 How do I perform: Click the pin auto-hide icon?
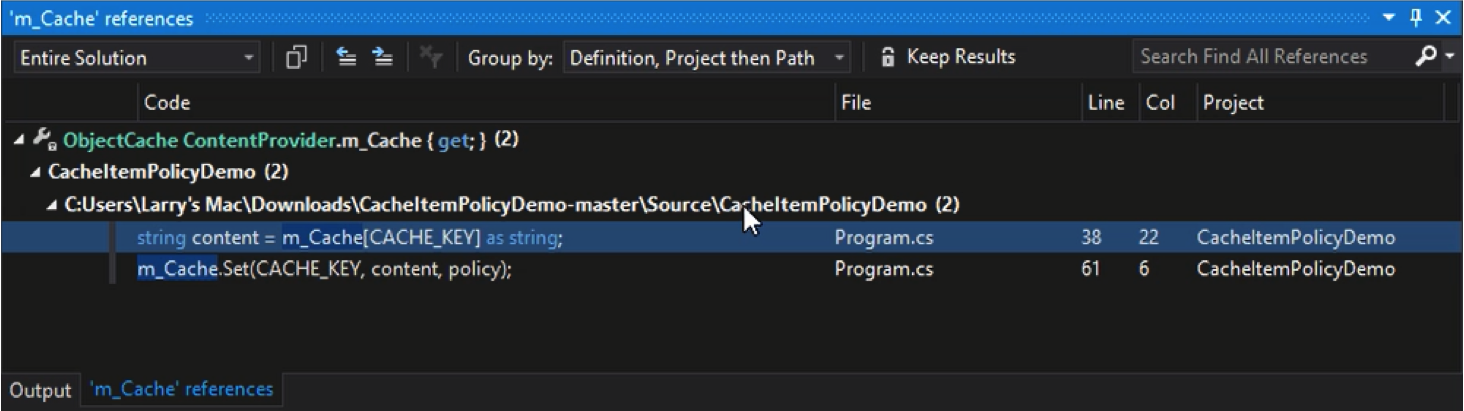(x=1416, y=18)
